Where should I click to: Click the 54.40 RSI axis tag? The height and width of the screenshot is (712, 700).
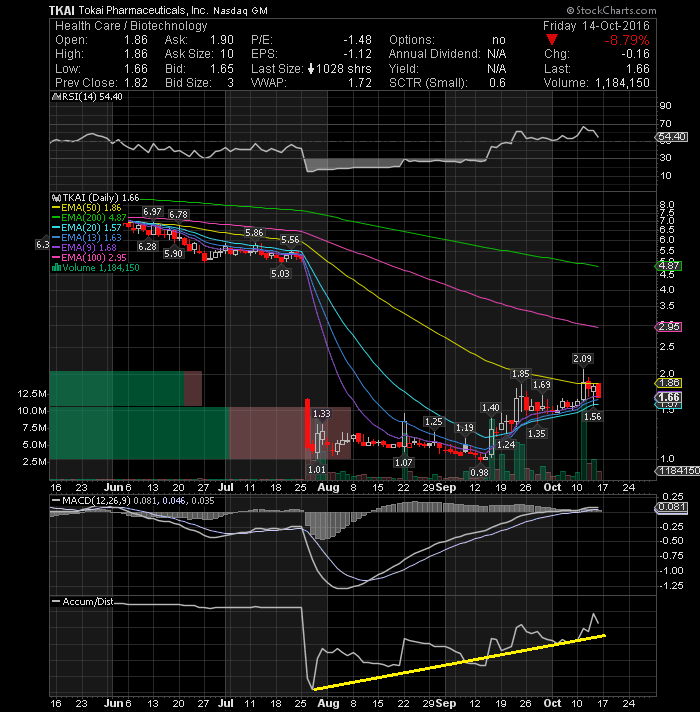[672, 137]
